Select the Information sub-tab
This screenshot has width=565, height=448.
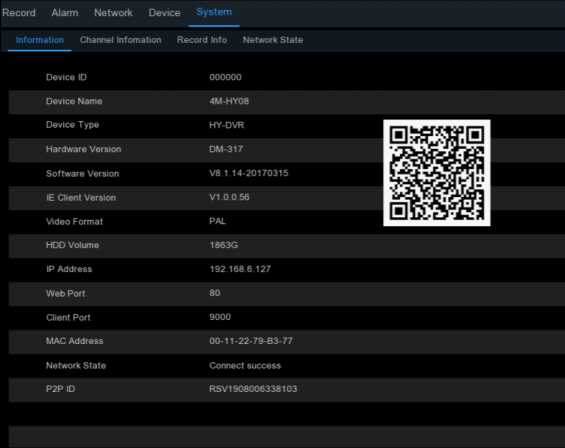point(40,40)
